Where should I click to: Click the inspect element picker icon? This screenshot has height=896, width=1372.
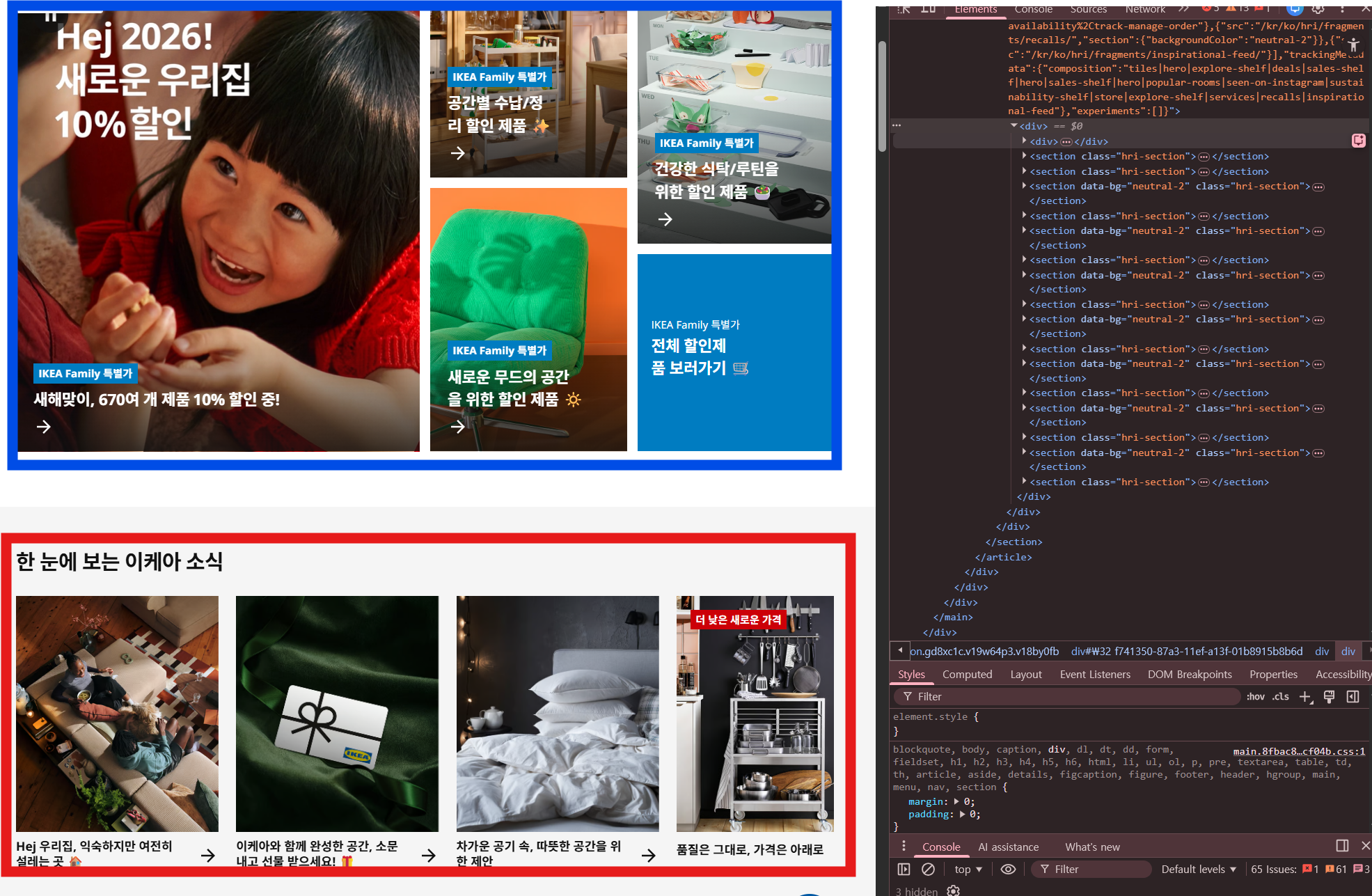[904, 9]
